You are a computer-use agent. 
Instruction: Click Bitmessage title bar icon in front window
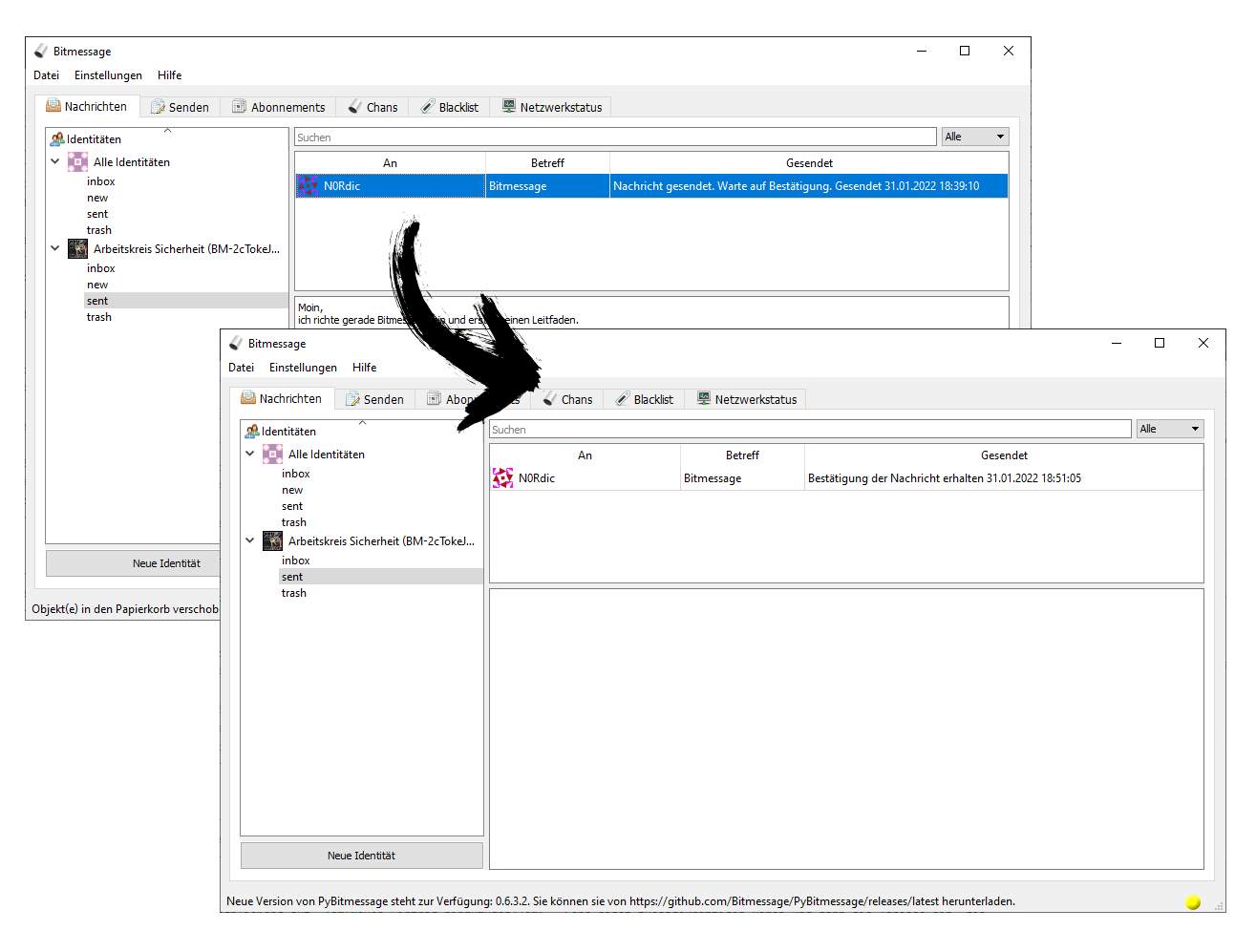coord(236,343)
